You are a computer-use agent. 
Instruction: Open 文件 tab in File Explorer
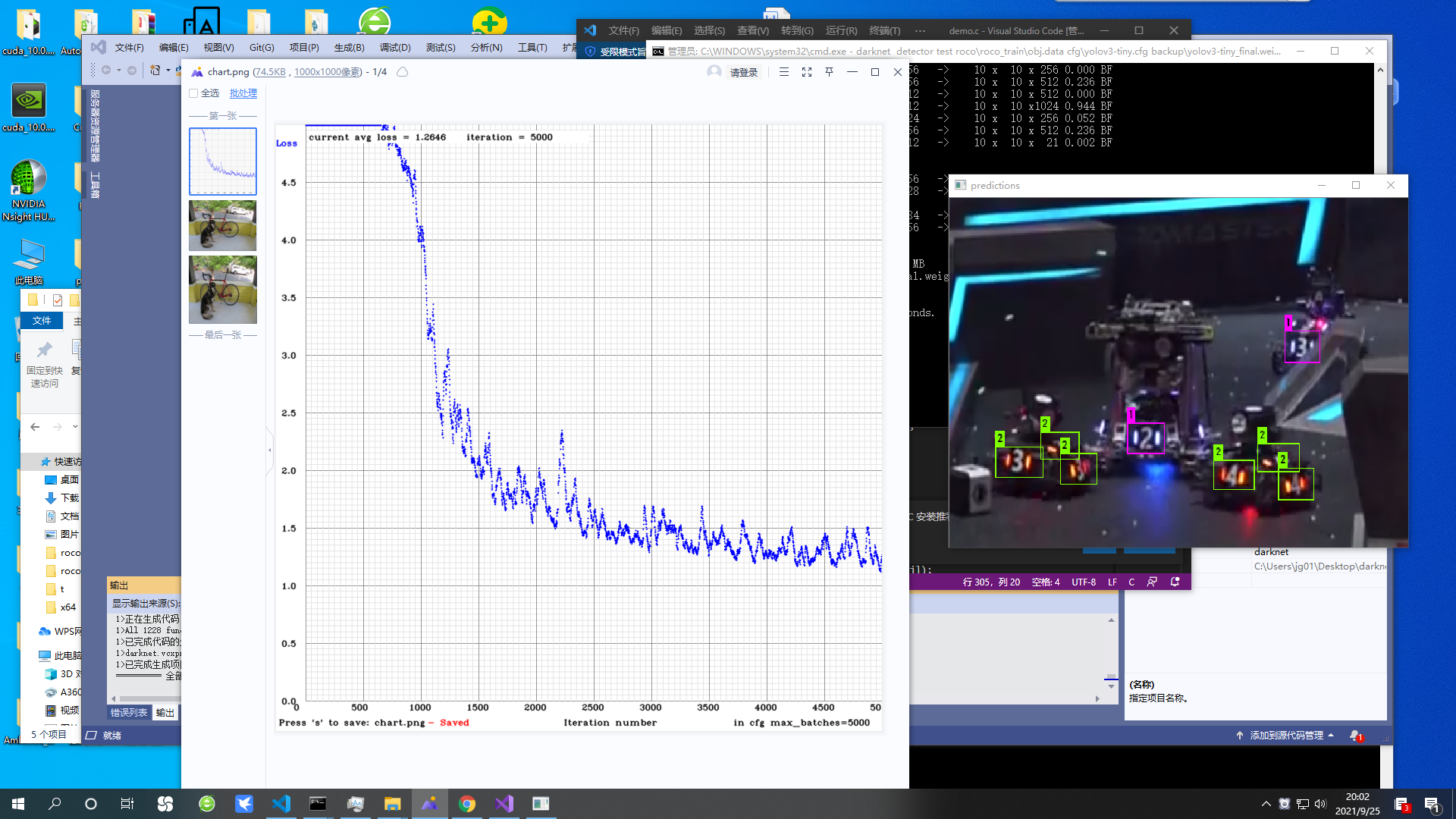pyautogui.click(x=42, y=321)
